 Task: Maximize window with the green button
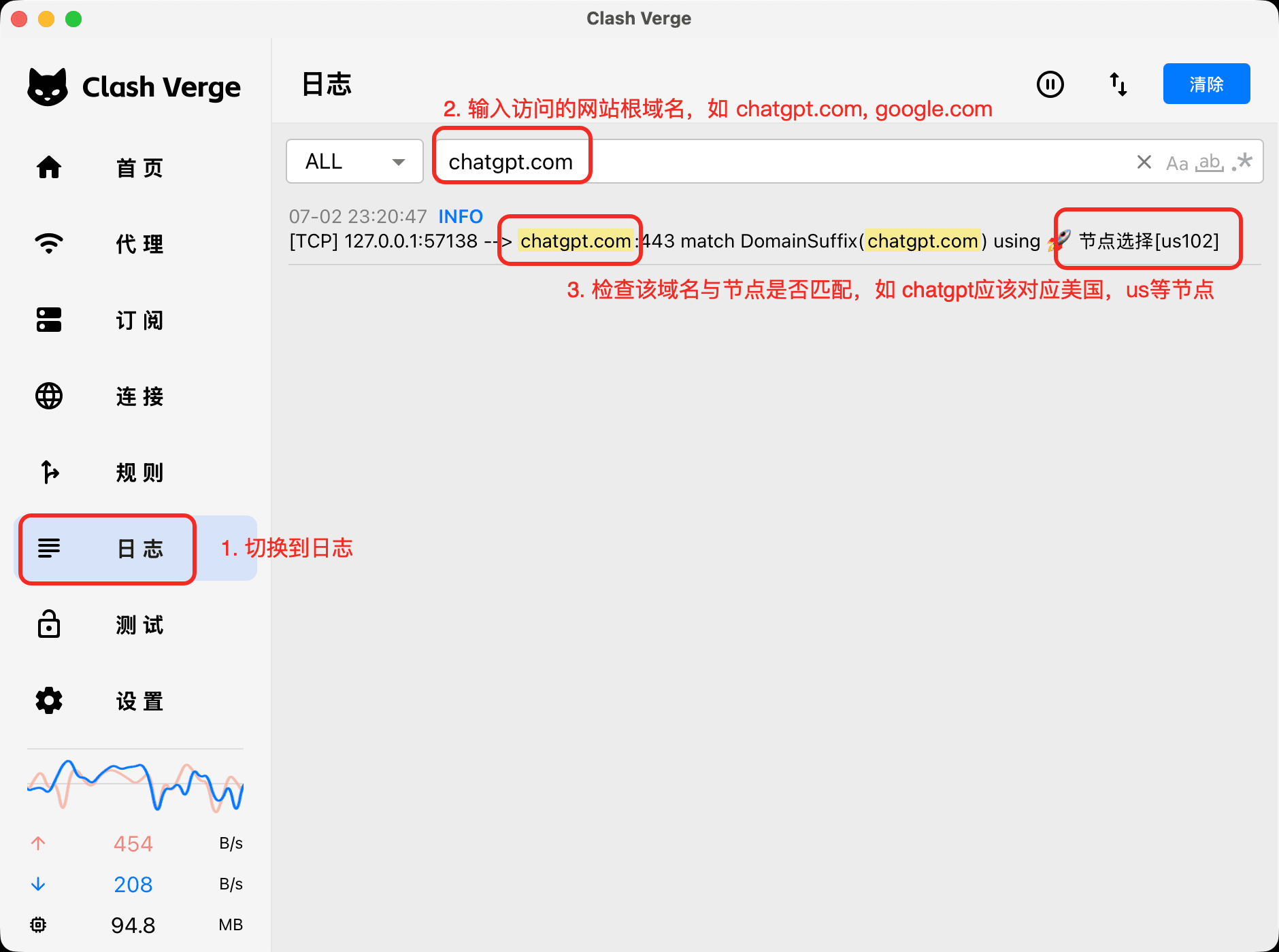73,19
